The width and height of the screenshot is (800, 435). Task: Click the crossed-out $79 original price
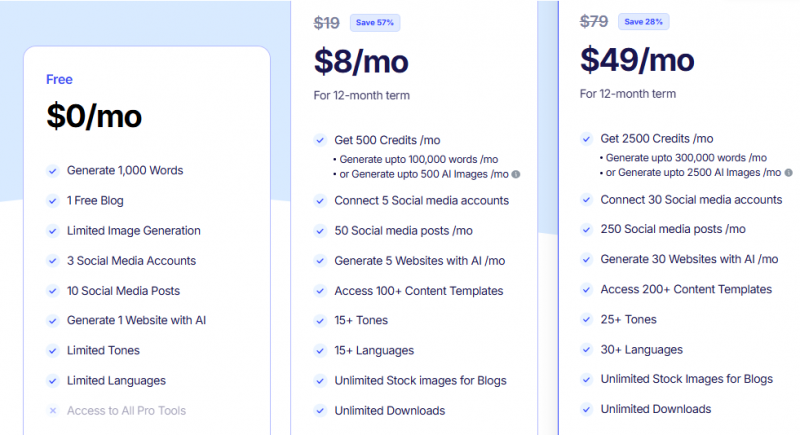594,21
